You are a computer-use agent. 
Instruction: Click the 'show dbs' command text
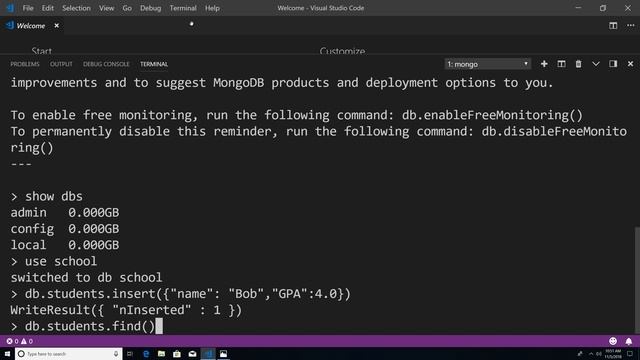pyautogui.click(x=53, y=196)
